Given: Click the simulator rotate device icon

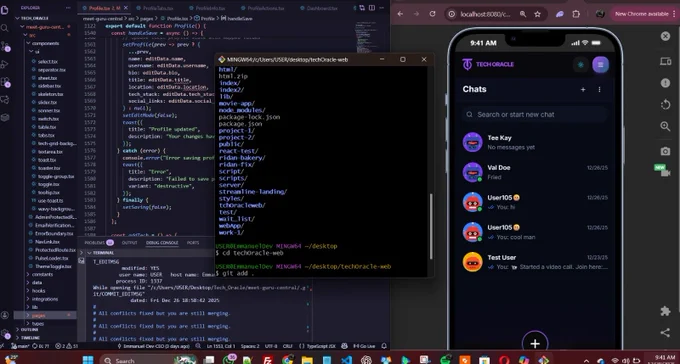Looking at the screenshot, I should pos(665,105).
